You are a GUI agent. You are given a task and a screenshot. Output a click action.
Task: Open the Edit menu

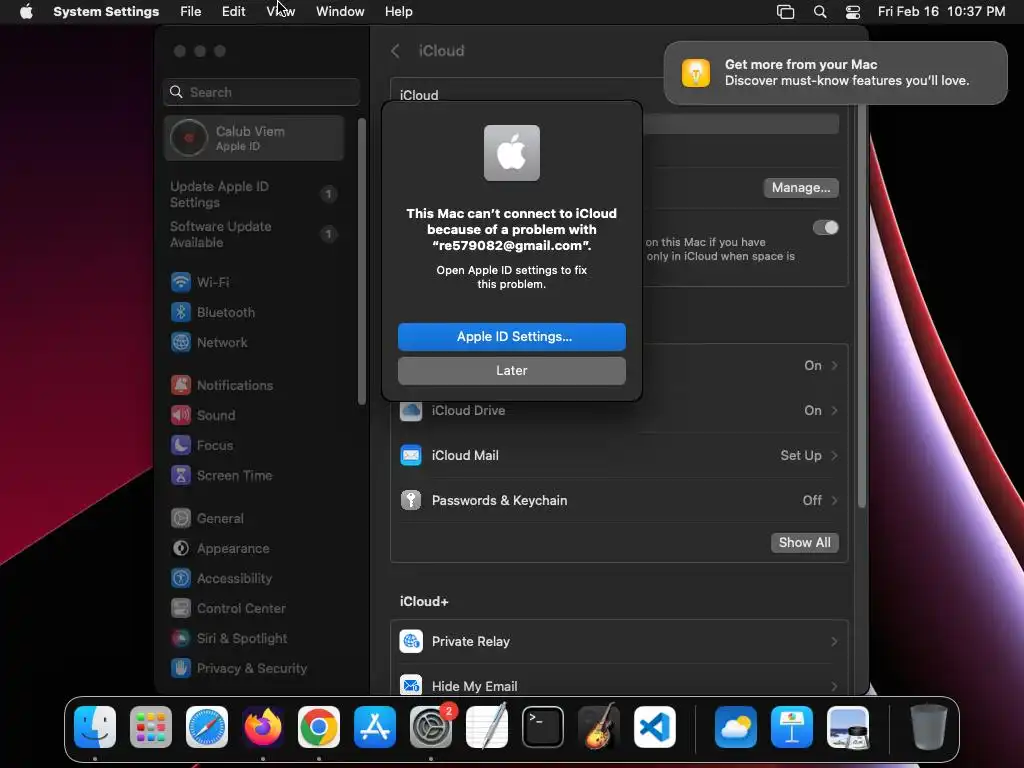[x=233, y=11]
